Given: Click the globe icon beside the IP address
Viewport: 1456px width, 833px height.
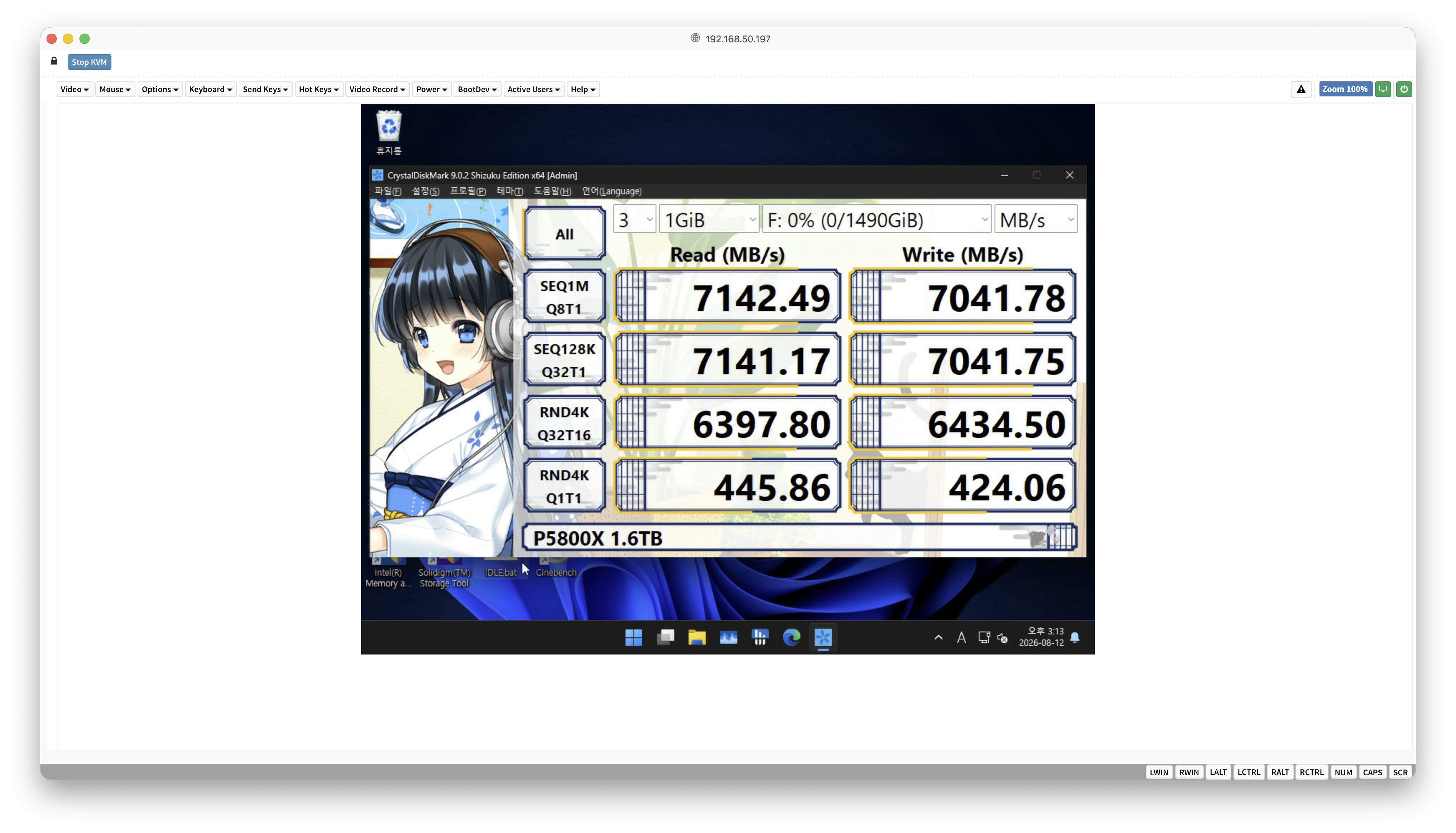Looking at the screenshot, I should pos(695,38).
